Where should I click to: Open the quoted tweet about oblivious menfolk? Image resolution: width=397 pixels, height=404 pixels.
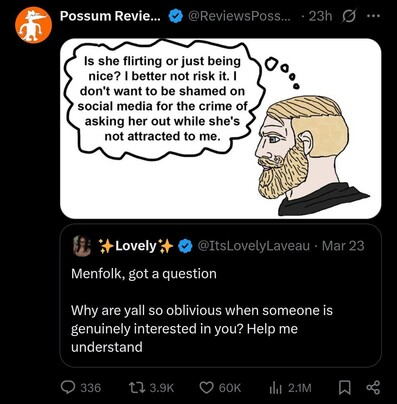click(221, 295)
